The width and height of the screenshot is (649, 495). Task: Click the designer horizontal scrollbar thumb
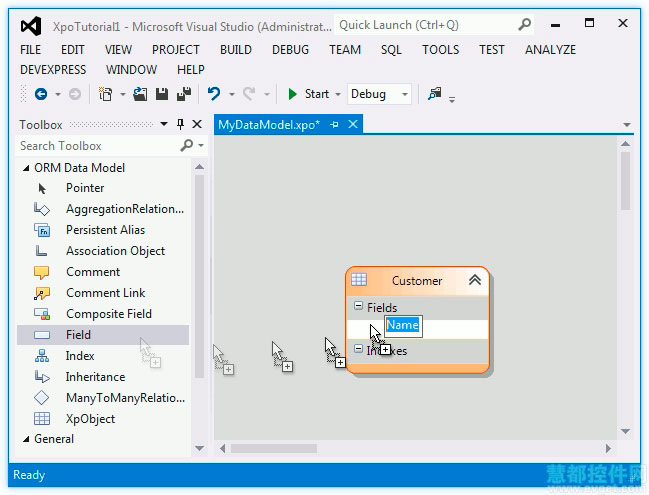[274, 449]
